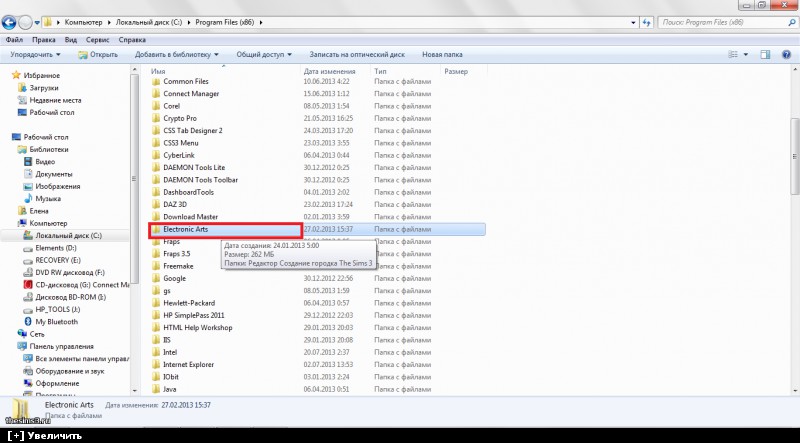The height and width of the screenshot is (443, 800).
Task: Click the Common Files folder icon
Action: (156, 81)
